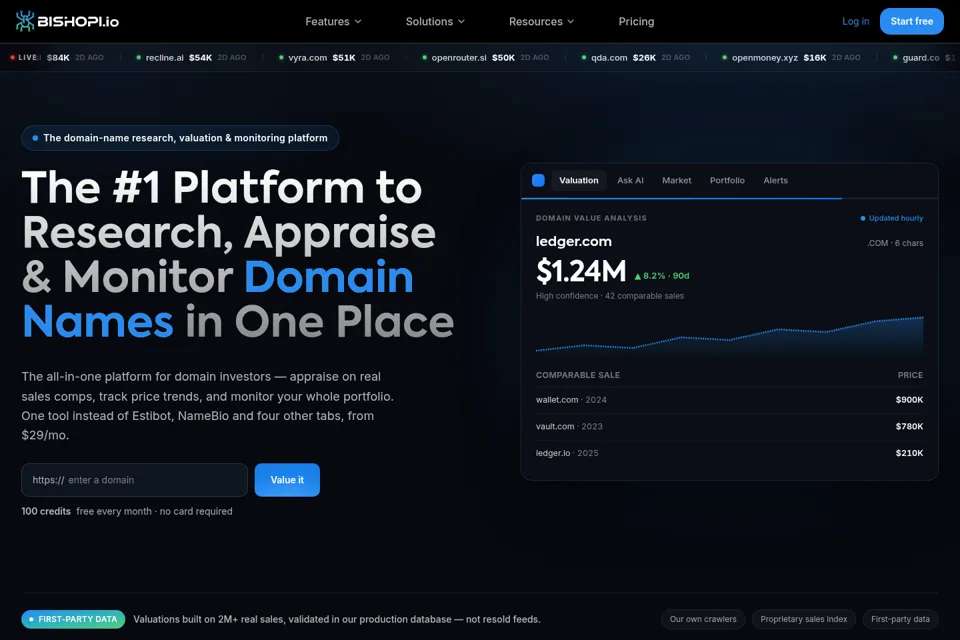
Task: Go to the Pricing page
Action: click(x=636, y=21)
